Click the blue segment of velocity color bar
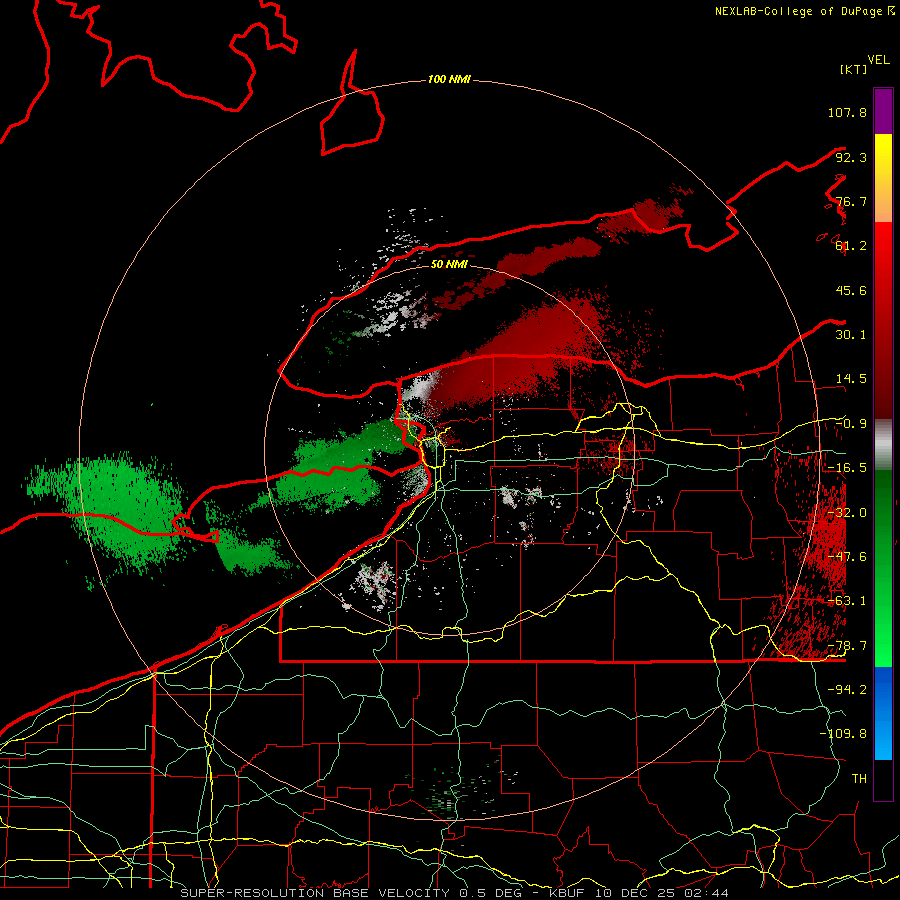Viewport: 900px width, 900px height. tap(883, 713)
